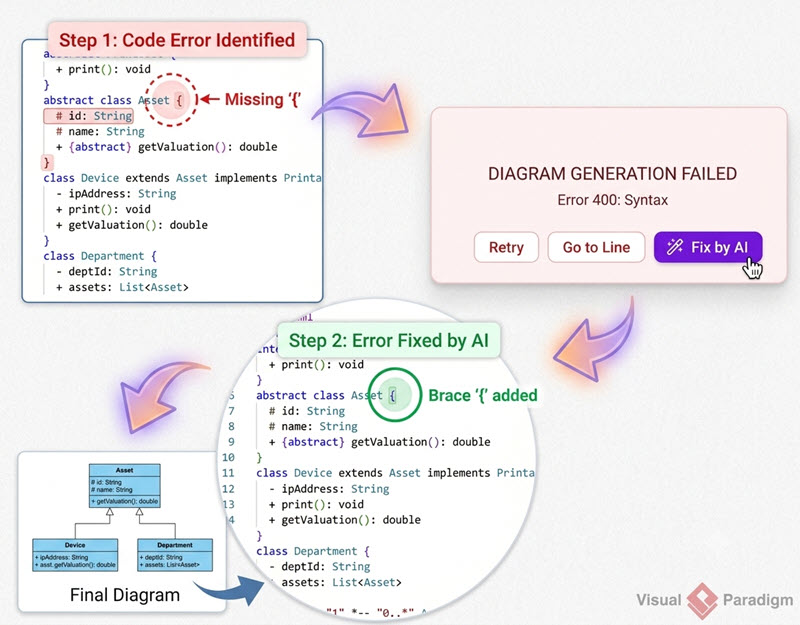This screenshot has height=625, width=800.
Task: Click '+ getValuation(): double' in Step 1 Device class
Action: point(132,225)
